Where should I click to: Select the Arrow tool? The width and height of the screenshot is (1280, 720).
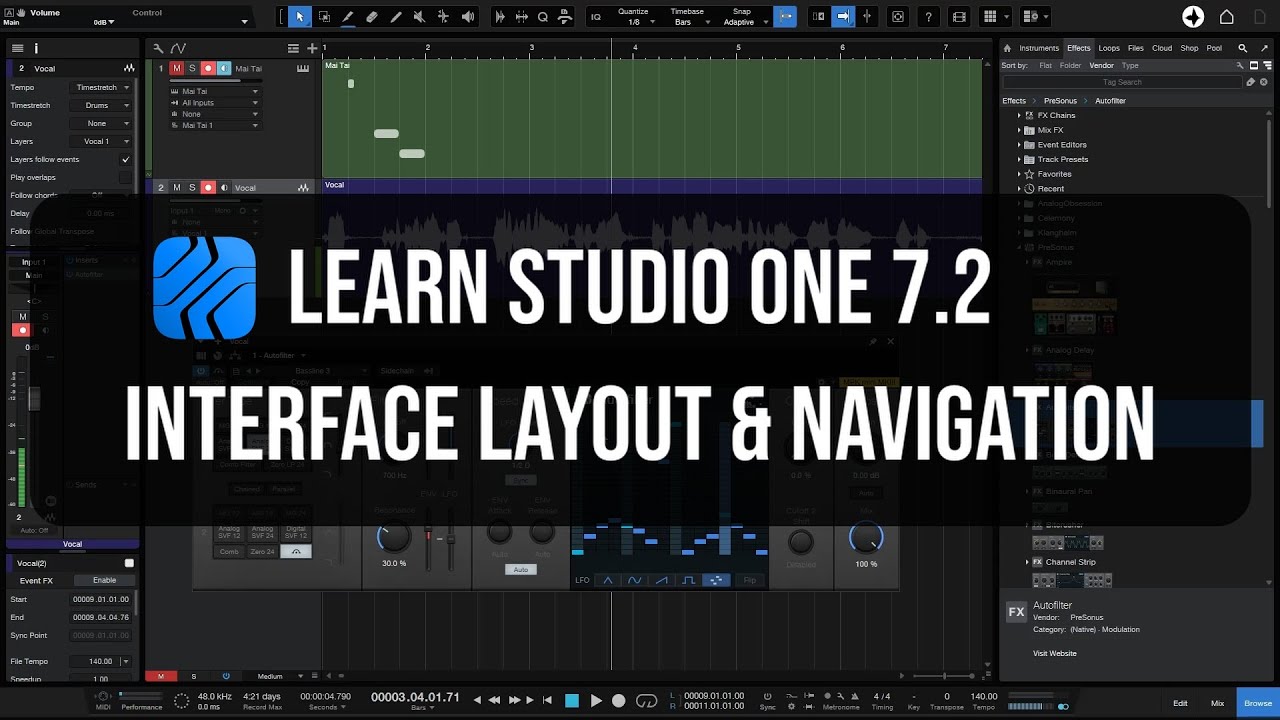tap(299, 17)
